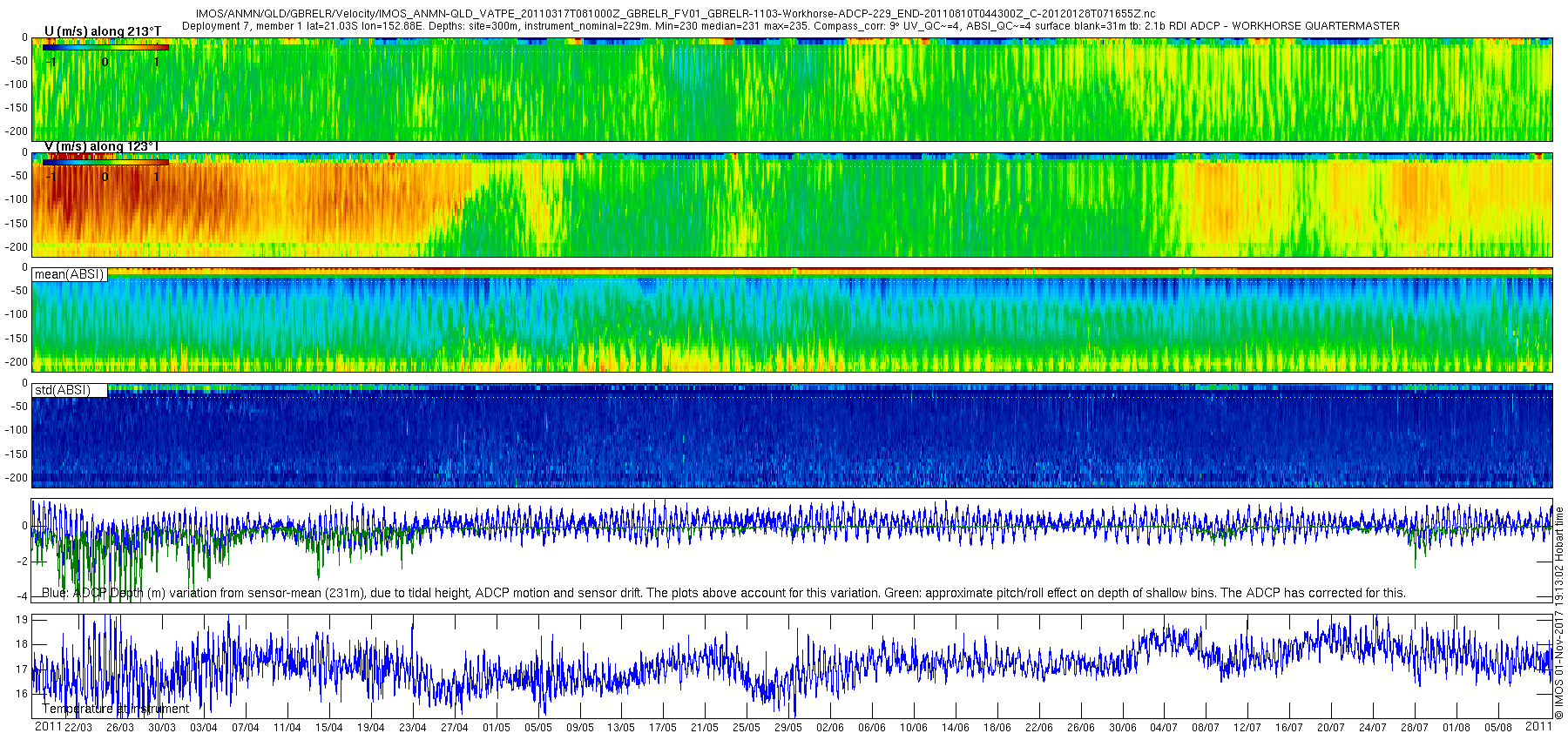This screenshot has width=1568, height=740.
Task: Click the 01/05 date tick label
Action: (497, 728)
